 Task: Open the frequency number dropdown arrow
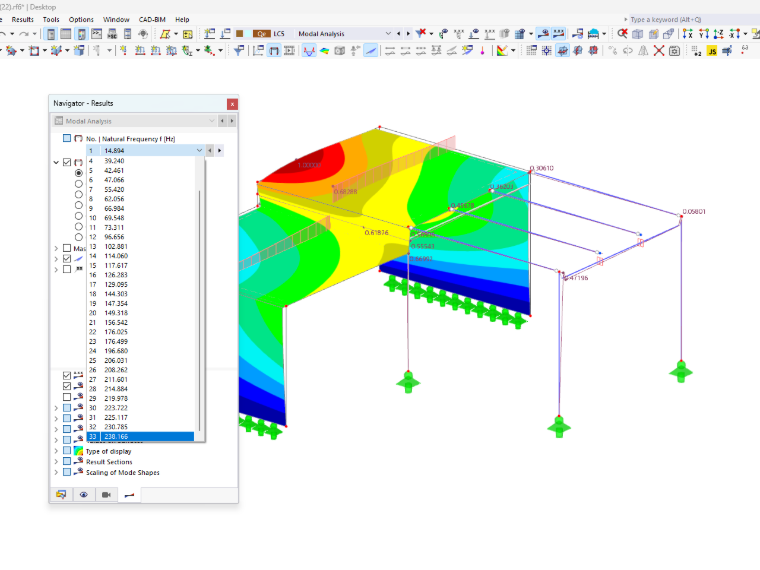point(199,151)
